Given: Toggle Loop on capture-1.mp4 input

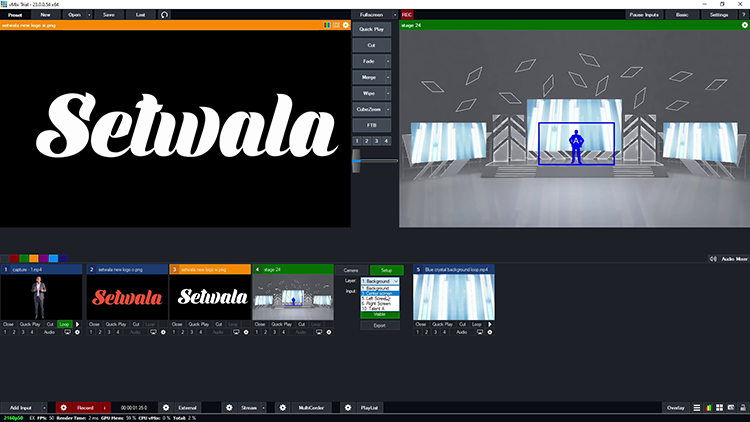Looking at the screenshot, I should (64, 325).
